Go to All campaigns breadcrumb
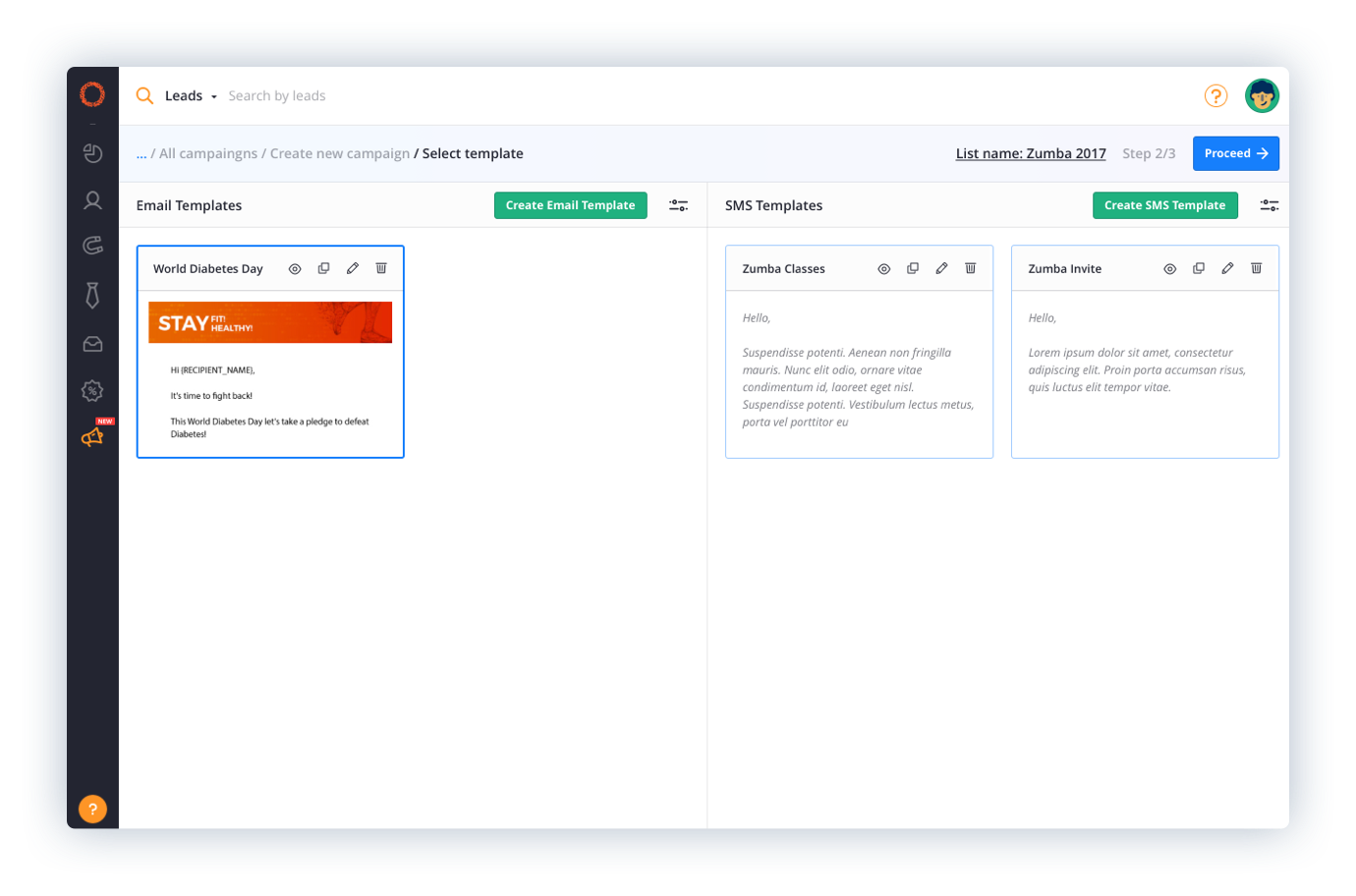The height and width of the screenshot is (896, 1356). click(208, 153)
